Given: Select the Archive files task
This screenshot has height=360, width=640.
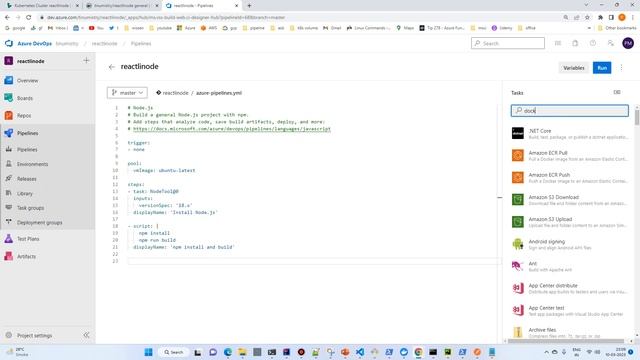Looking at the screenshot, I should (570, 332).
